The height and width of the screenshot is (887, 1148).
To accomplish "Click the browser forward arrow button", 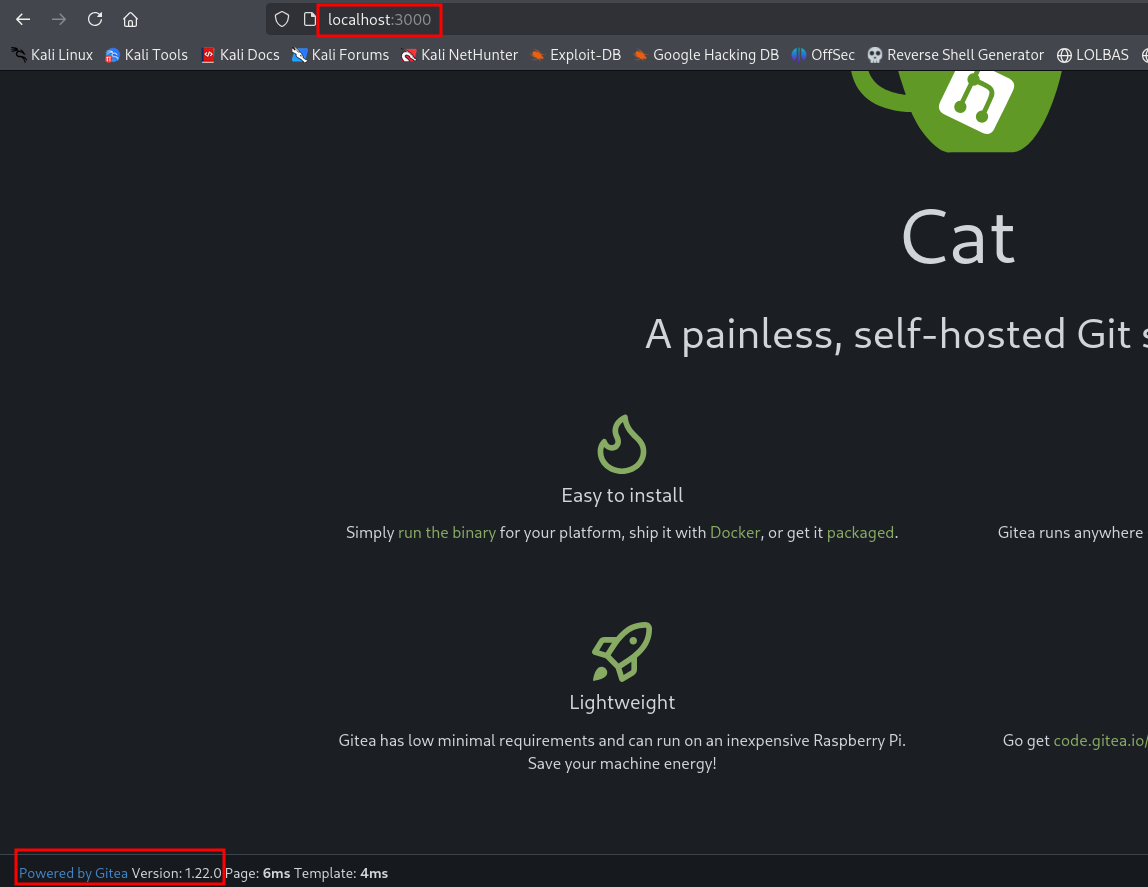I will coord(59,19).
